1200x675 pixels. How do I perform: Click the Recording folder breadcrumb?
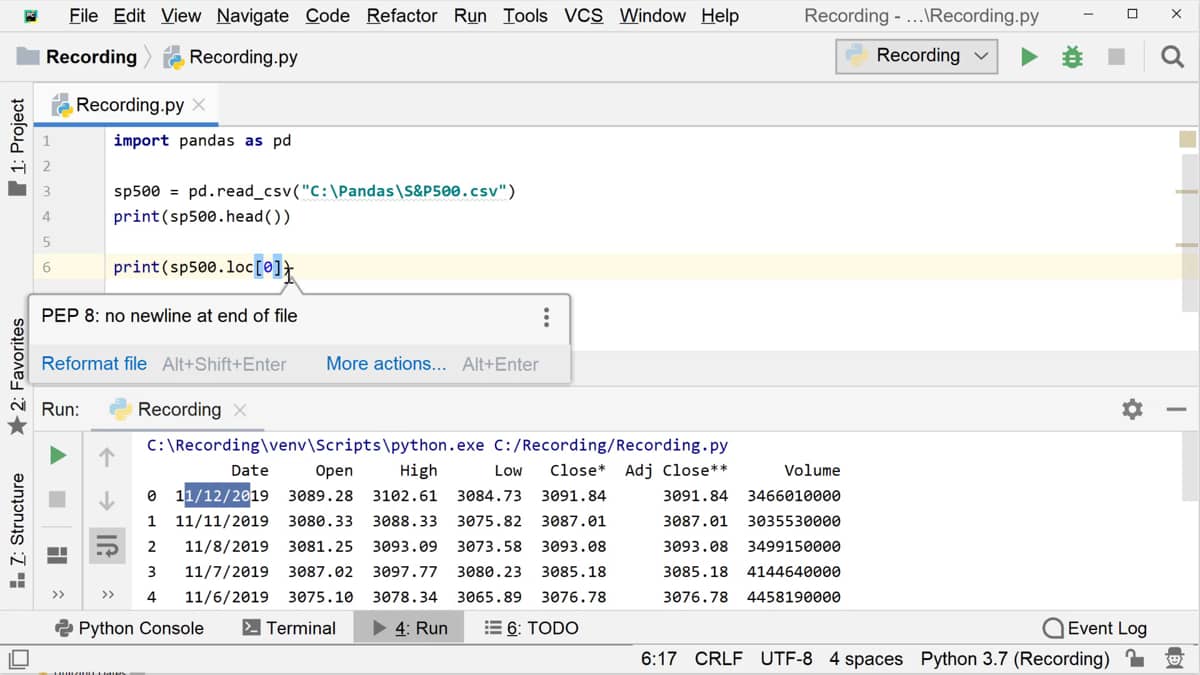tap(77, 57)
